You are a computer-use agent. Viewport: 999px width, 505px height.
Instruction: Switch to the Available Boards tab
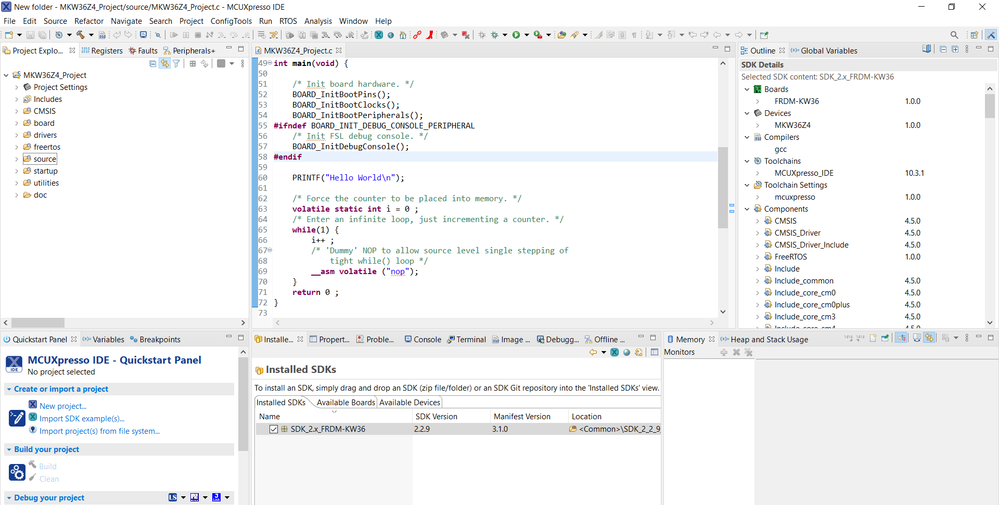[x=345, y=403]
